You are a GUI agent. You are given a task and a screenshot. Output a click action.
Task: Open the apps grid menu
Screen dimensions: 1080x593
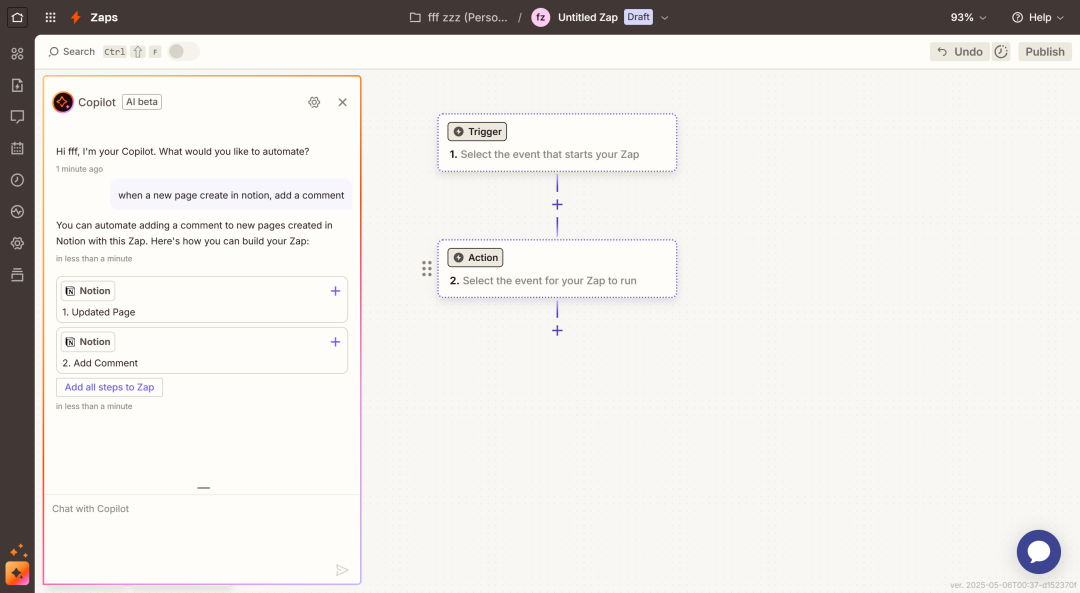click(x=50, y=17)
